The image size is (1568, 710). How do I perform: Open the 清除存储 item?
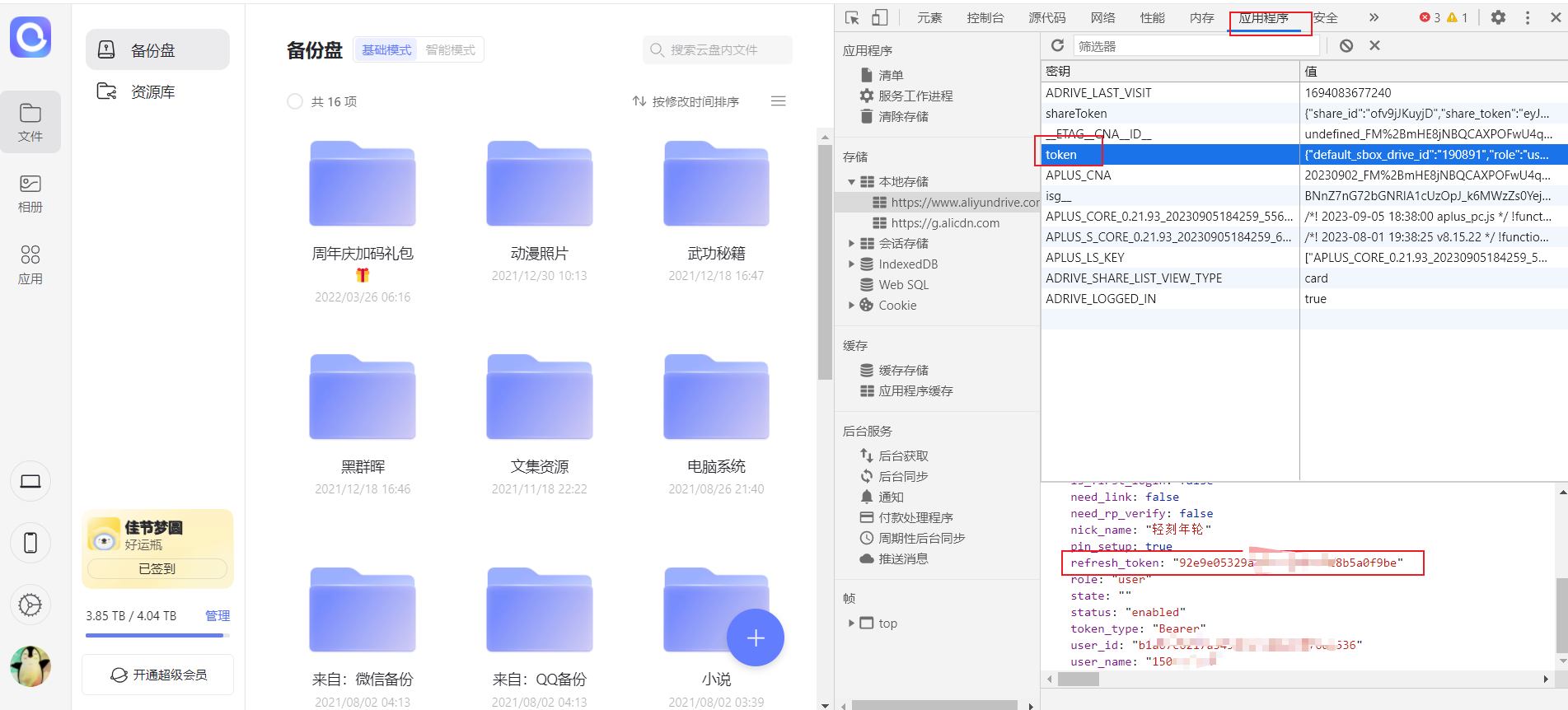click(x=894, y=116)
